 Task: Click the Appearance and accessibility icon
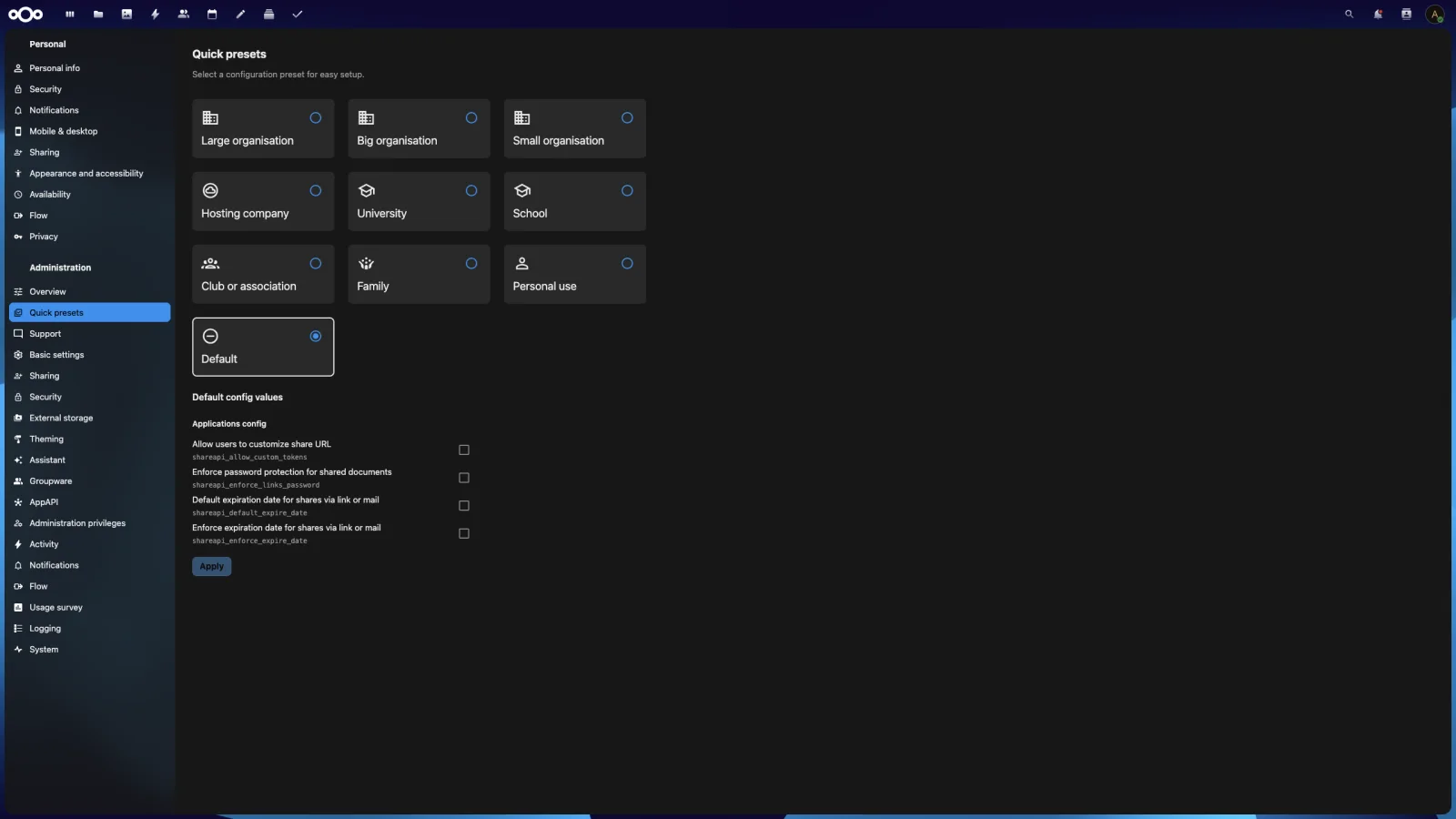click(18, 173)
